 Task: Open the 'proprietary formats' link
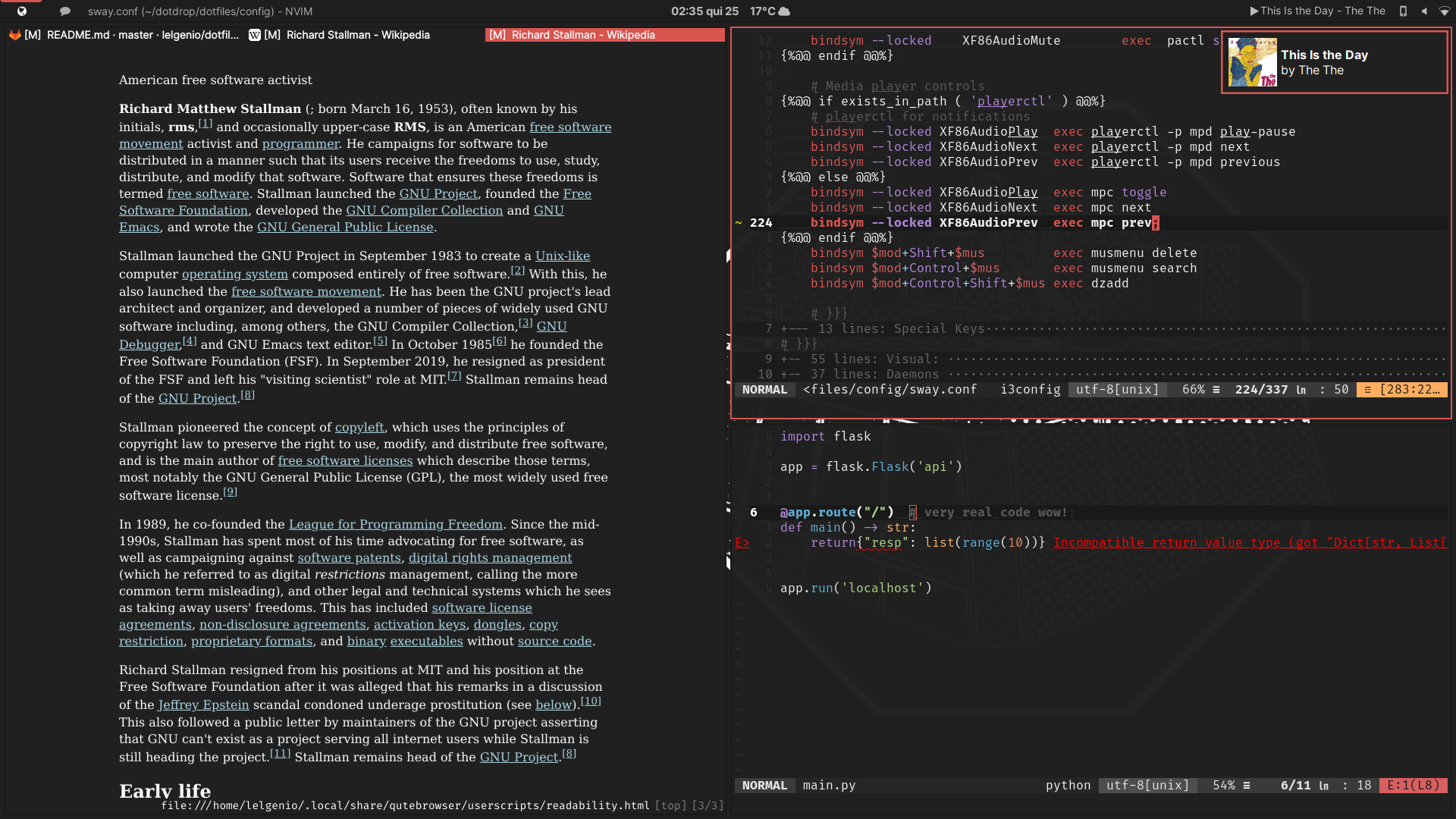[x=252, y=641]
